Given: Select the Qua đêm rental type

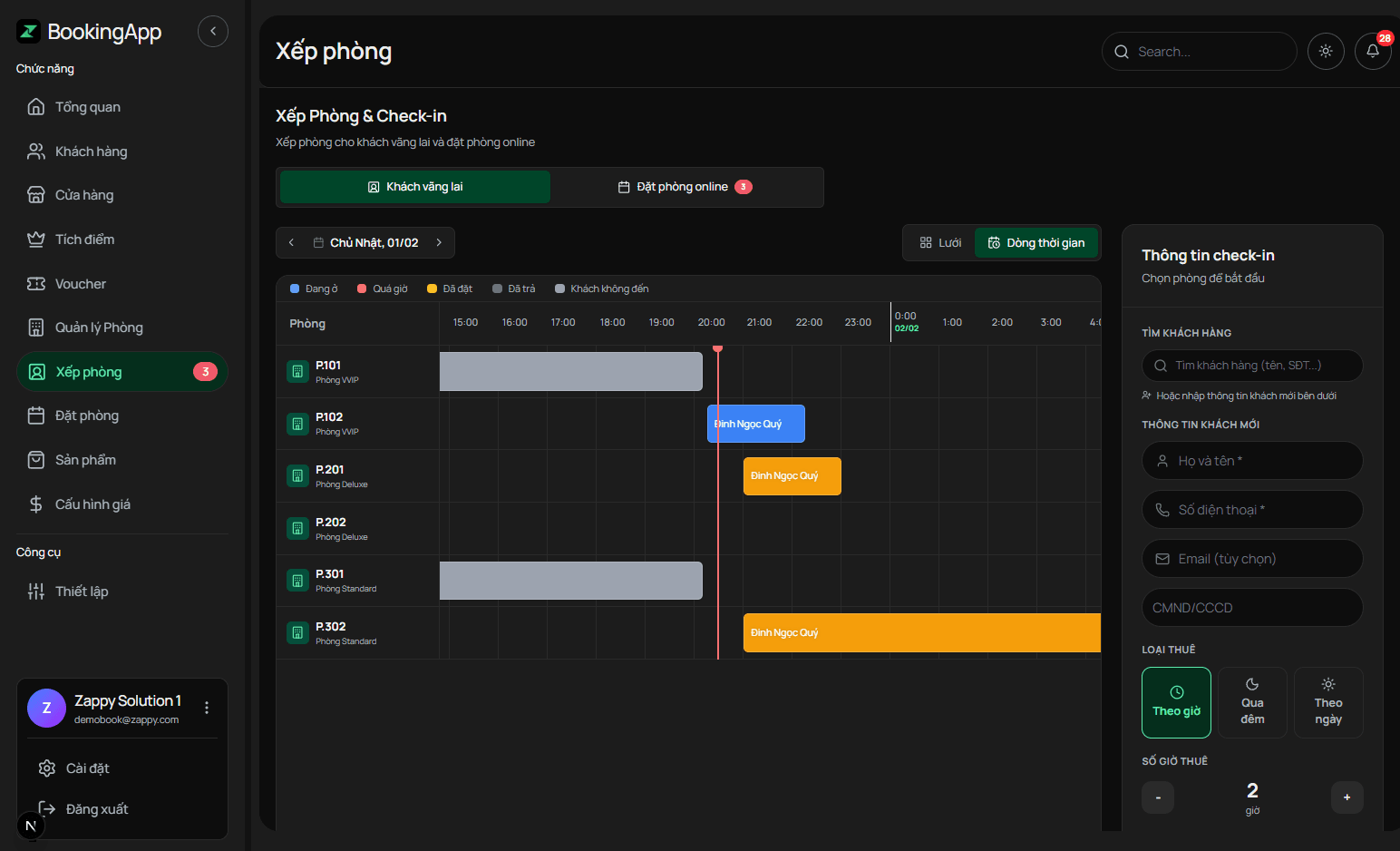Looking at the screenshot, I should (x=1252, y=702).
